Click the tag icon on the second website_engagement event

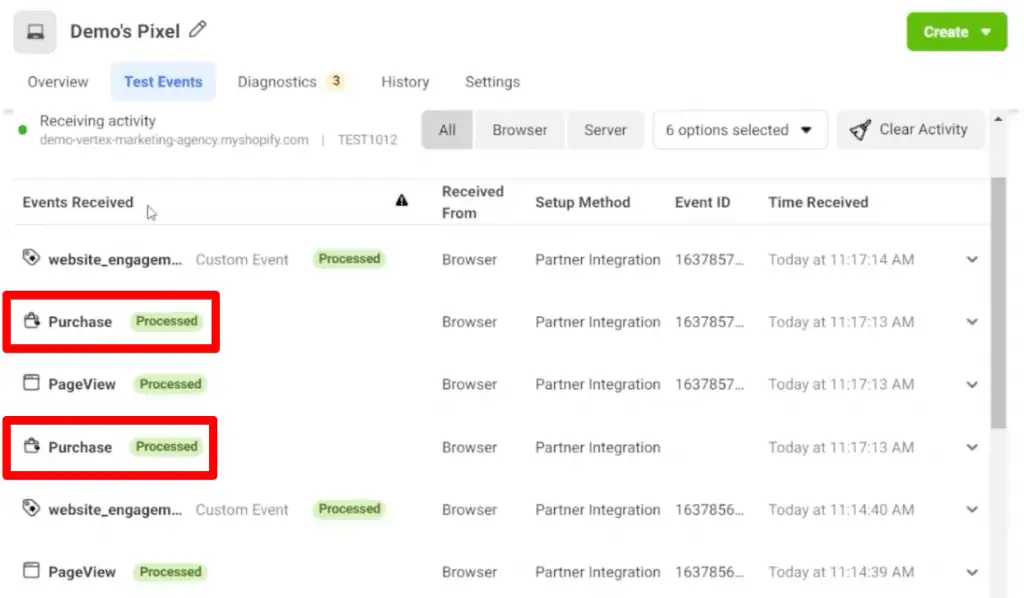click(x=31, y=509)
